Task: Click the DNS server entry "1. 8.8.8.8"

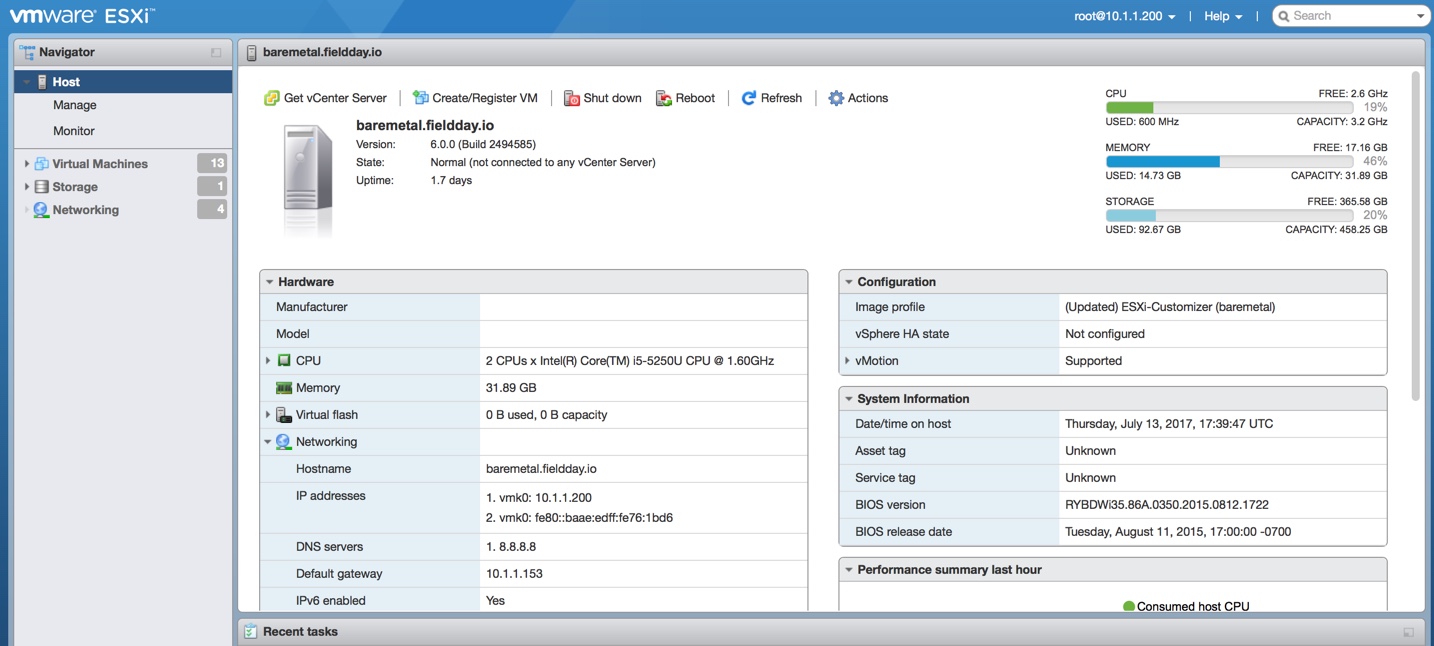Action: pos(511,547)
